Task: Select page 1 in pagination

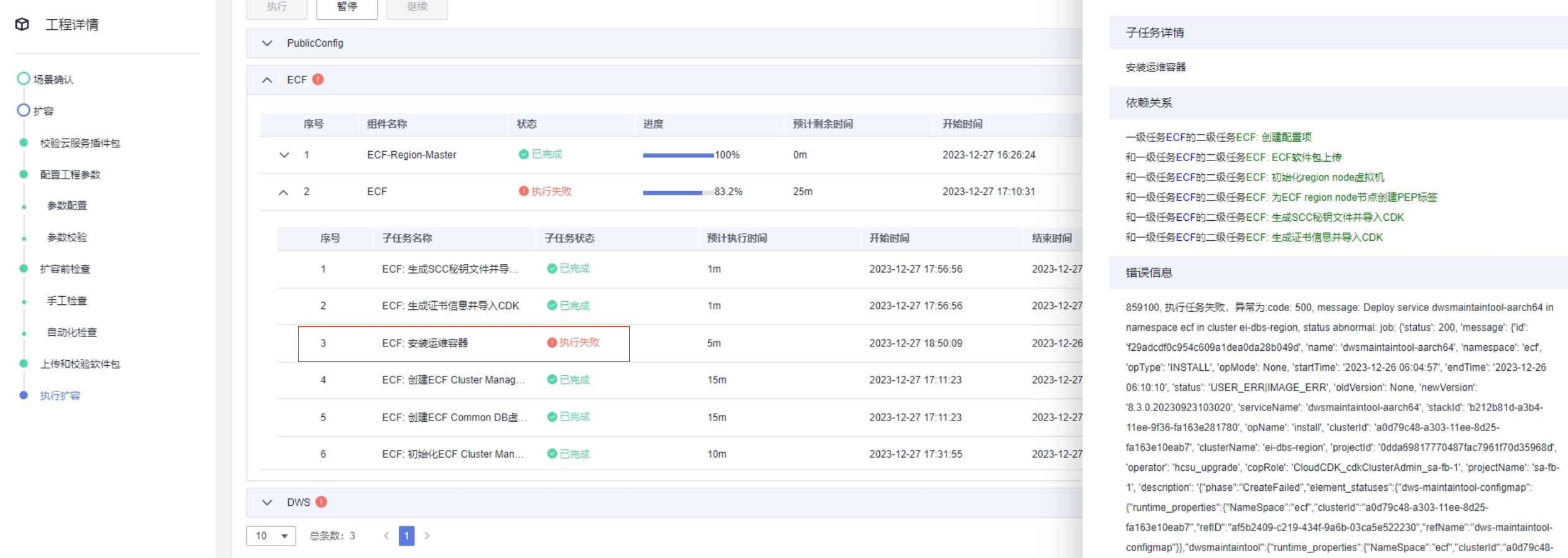Action: click(406, 536)
